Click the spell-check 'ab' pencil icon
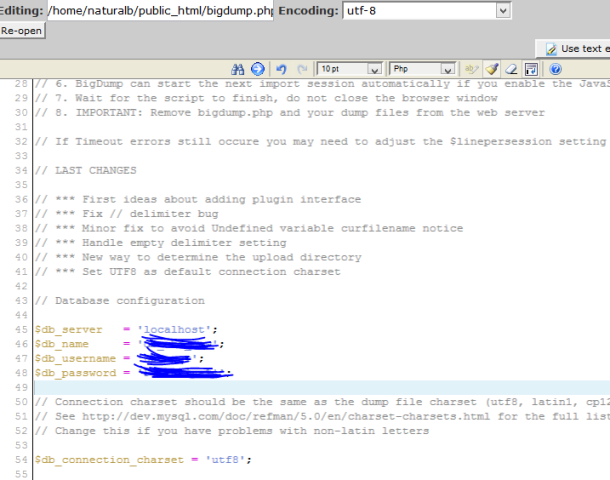This screenshot has height=480, width=610. [472, 69]
